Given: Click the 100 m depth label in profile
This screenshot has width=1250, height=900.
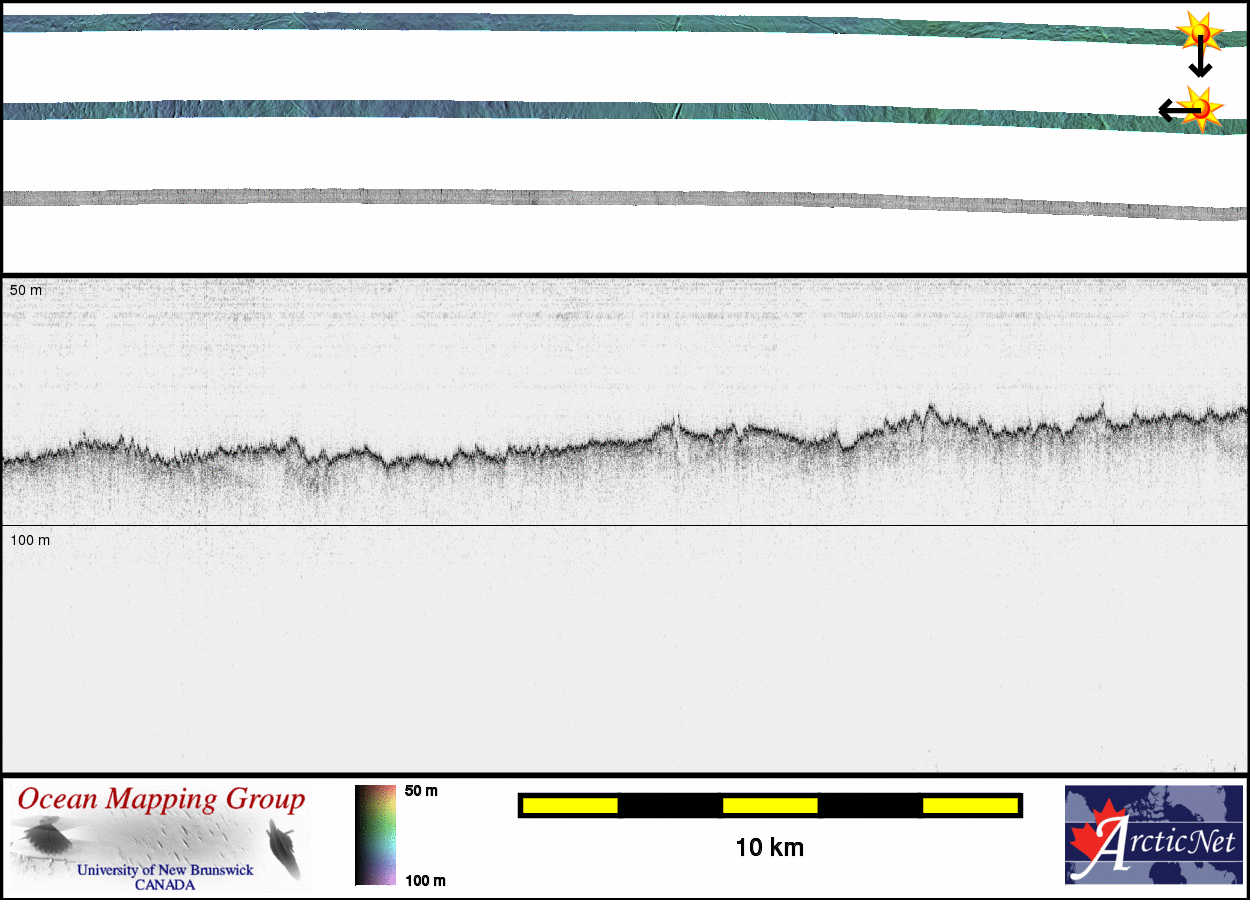Looking at the screenshot, I should (30, 540).
